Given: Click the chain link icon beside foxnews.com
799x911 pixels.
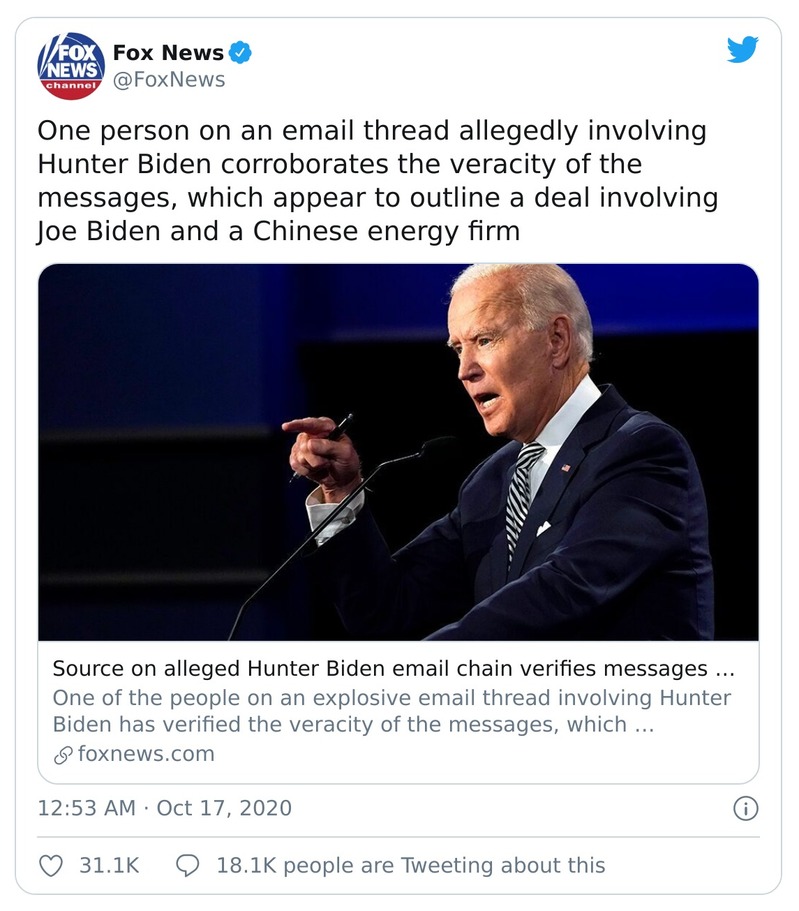Looking at the screenshot, I should point(62,754).
